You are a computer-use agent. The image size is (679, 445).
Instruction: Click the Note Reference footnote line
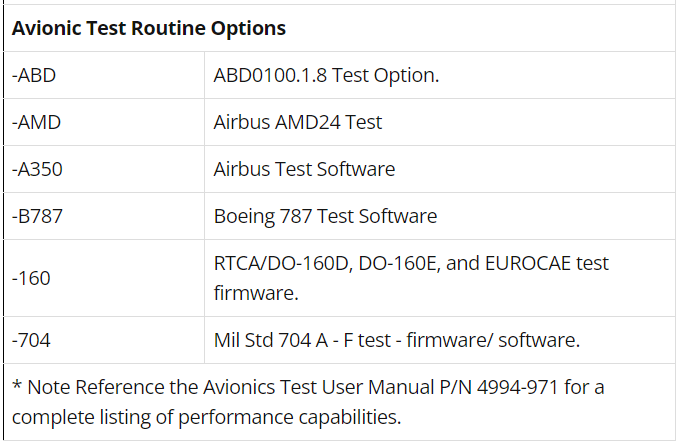click(x=308, y=387)
